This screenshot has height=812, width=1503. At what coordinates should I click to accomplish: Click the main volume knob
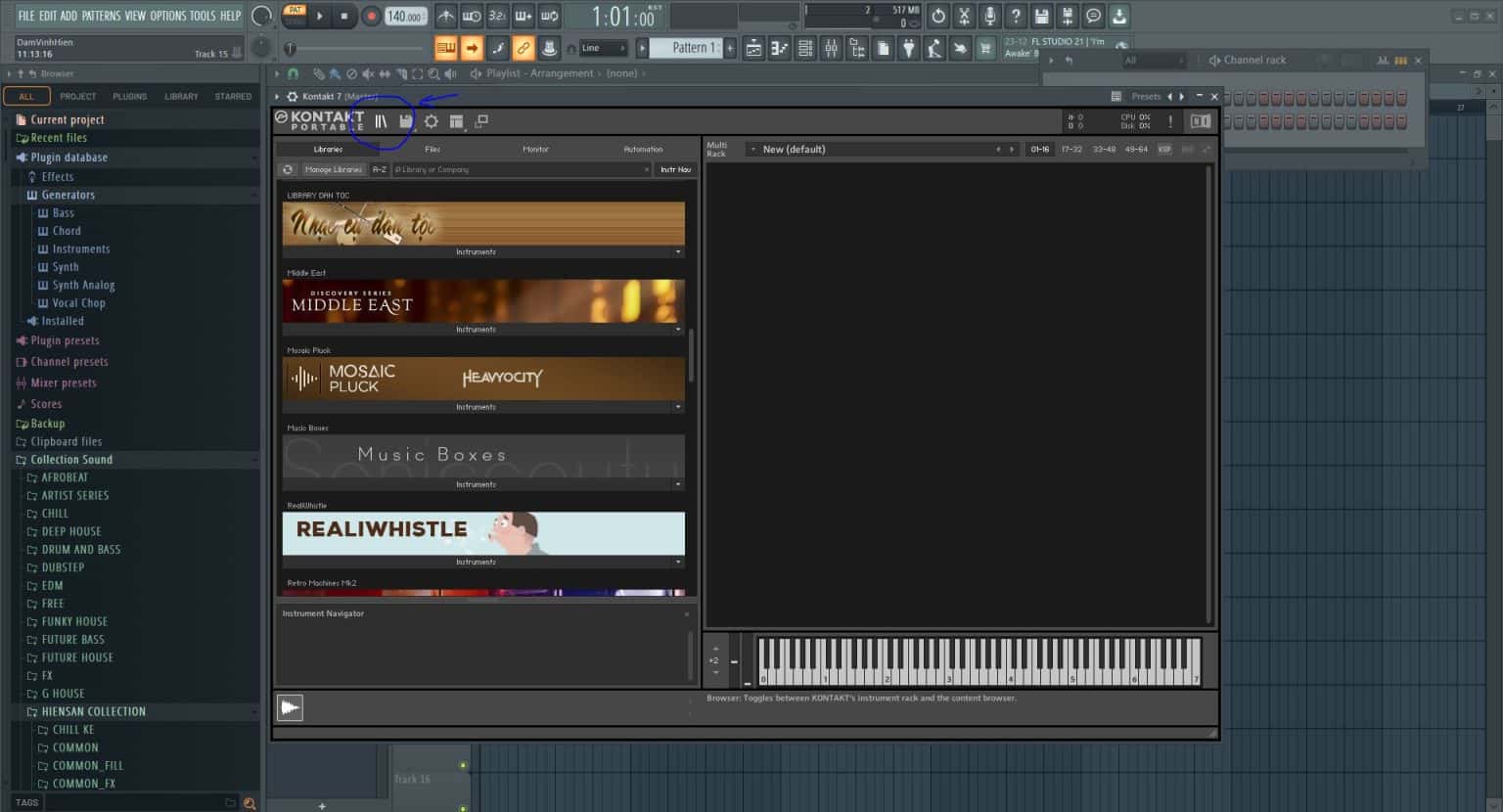click(x=261, y=16)
